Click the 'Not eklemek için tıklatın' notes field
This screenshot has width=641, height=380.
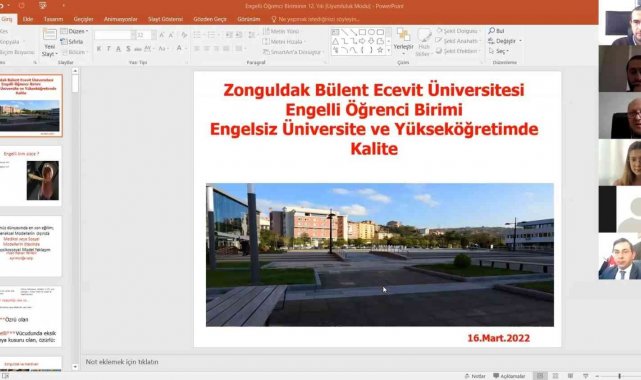pyautogui.click(x=121, y=362)
